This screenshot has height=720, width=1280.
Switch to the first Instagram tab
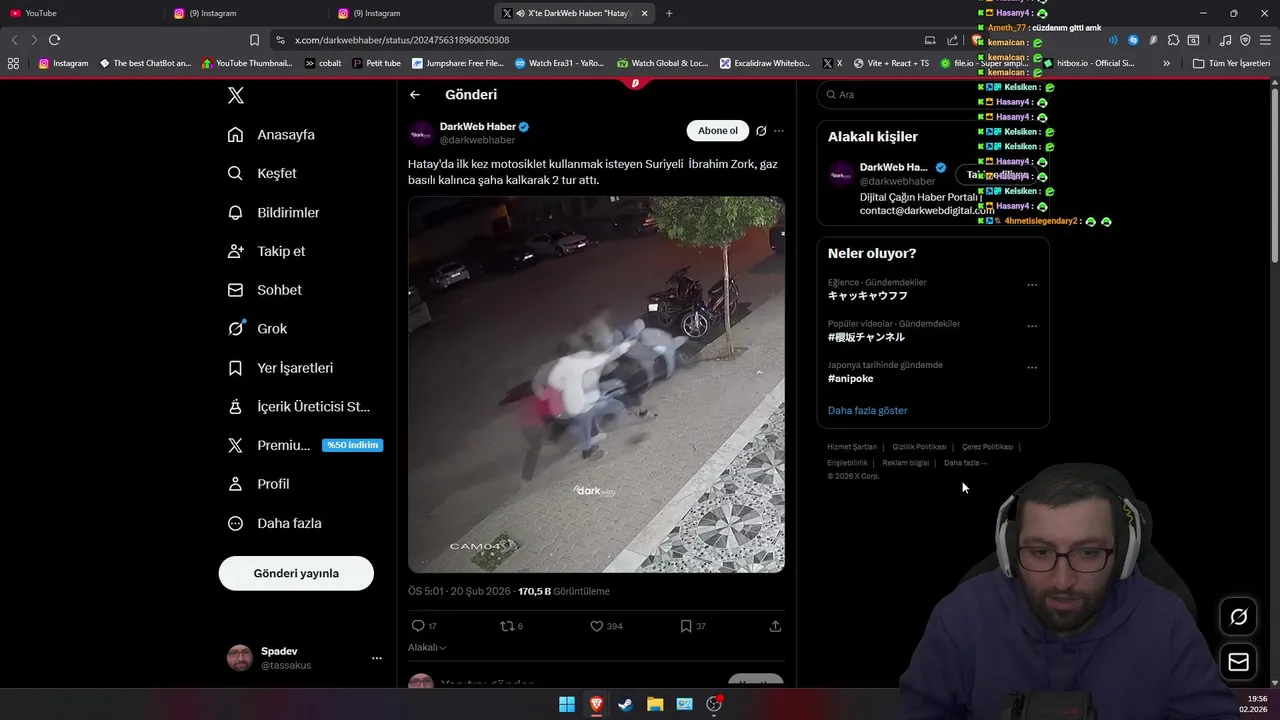click(245, 13)
